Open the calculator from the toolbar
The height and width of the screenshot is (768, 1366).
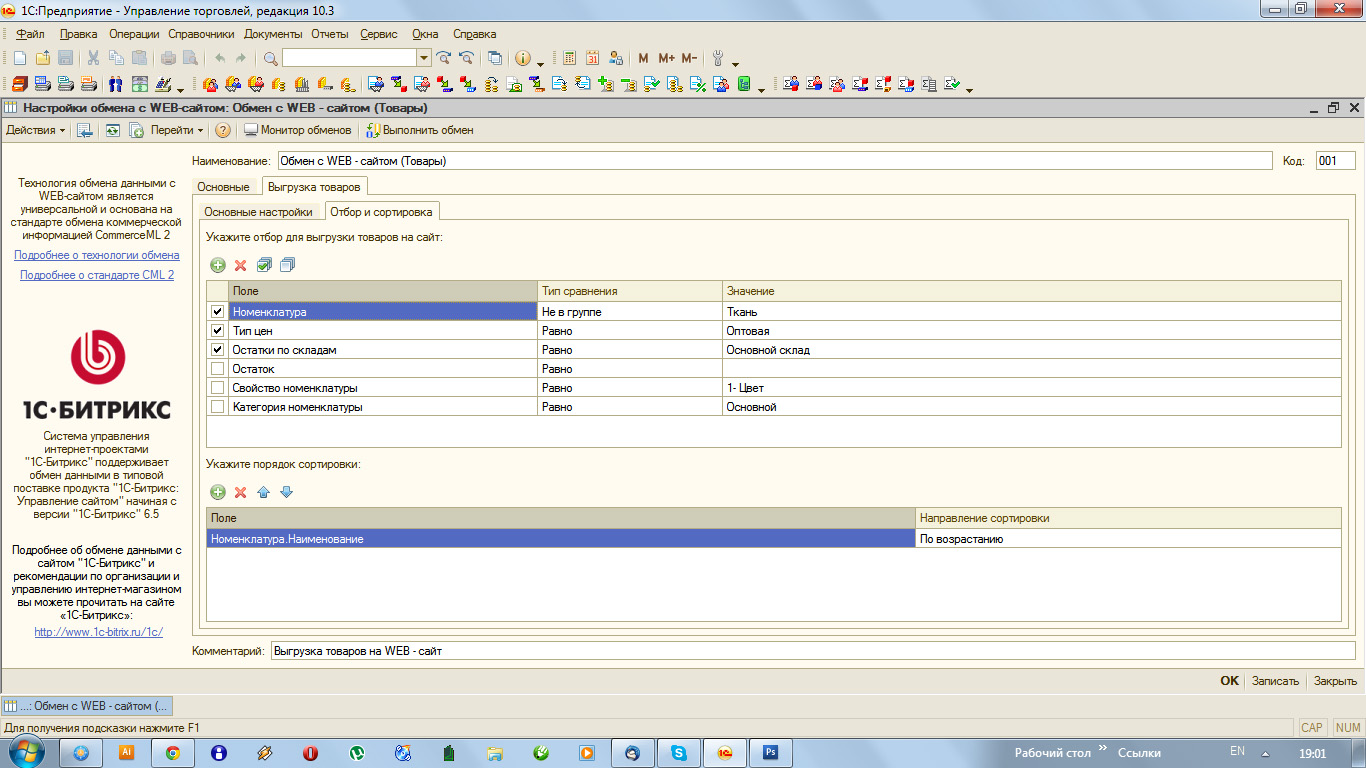point(570,58)
